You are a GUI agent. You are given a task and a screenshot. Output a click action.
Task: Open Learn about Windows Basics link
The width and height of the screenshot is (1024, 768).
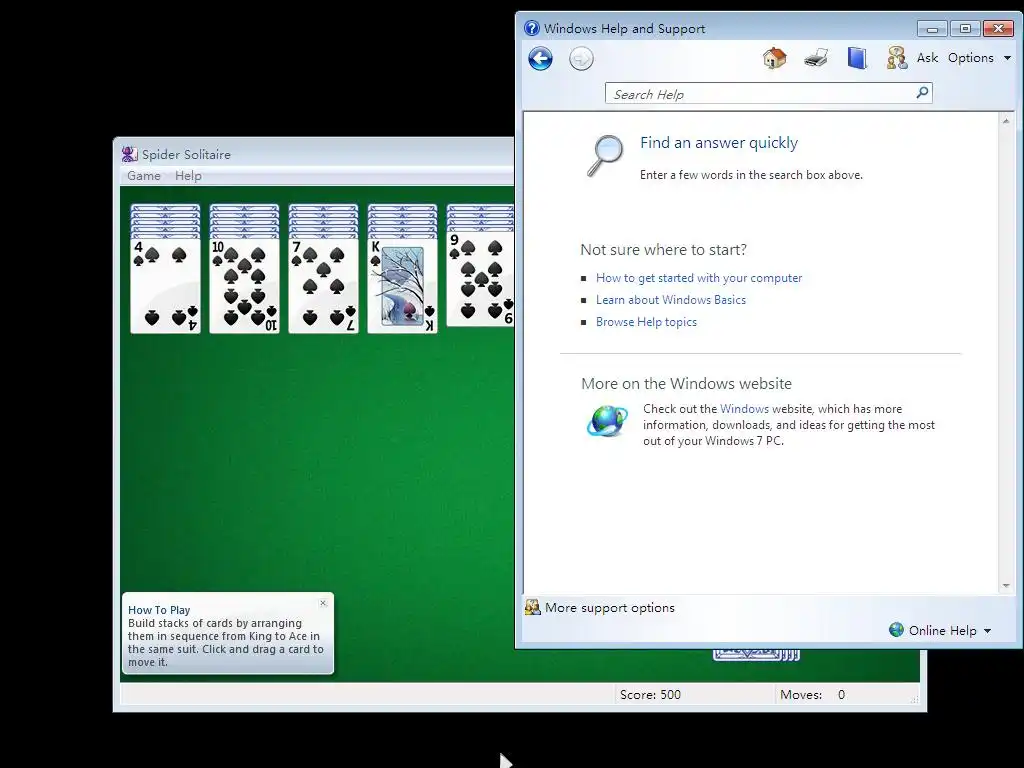click(x=671, y=300)
